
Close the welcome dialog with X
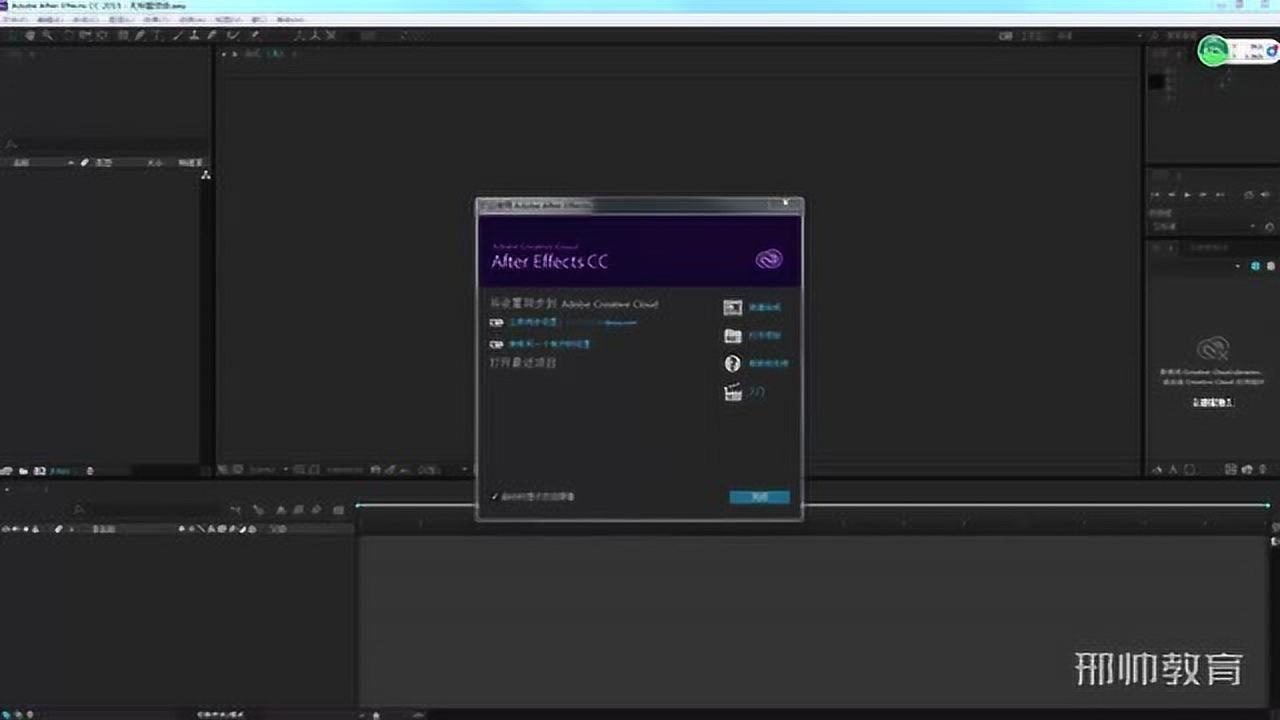point(786,203)
